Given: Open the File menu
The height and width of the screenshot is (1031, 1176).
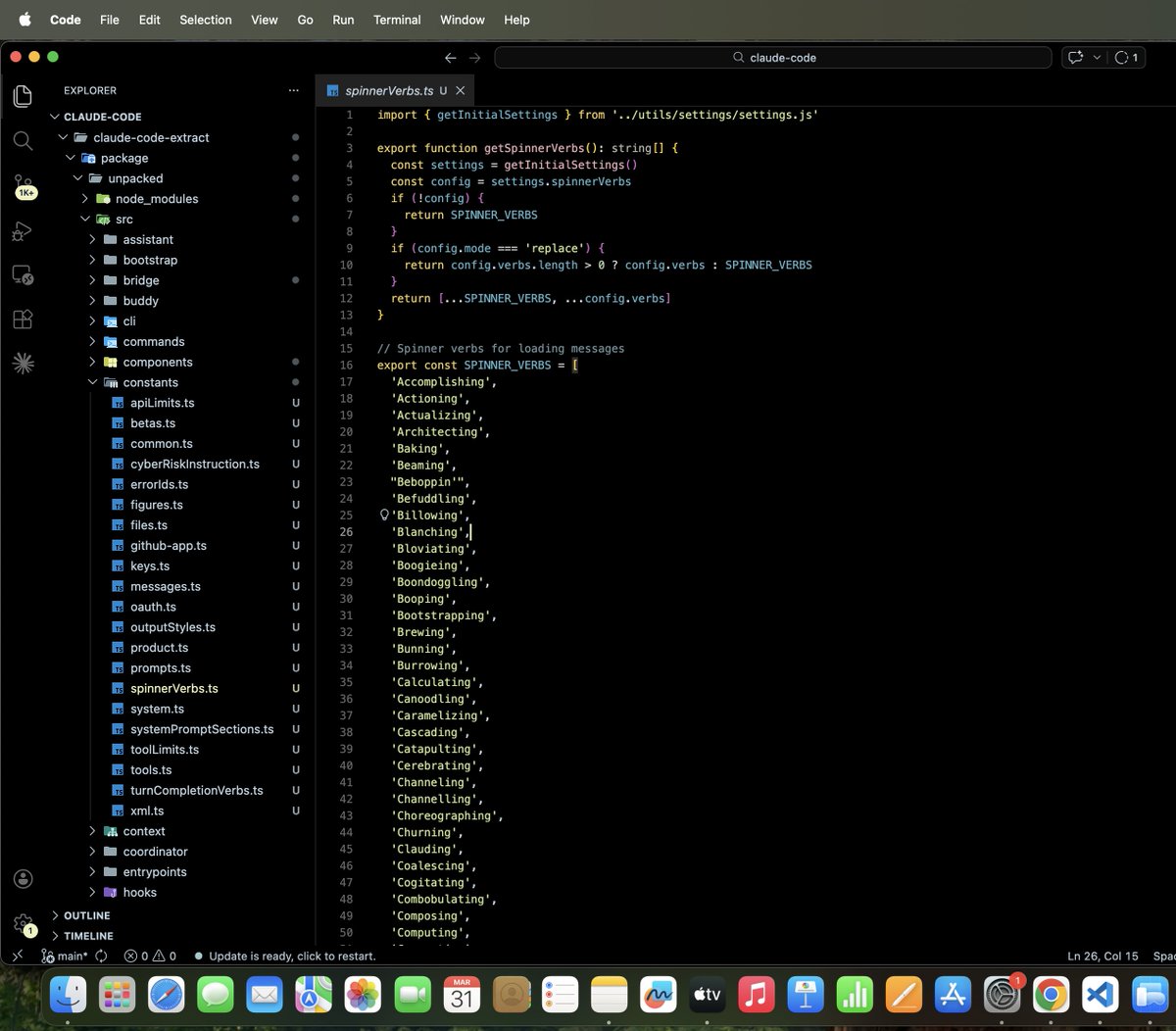Looking at the screenshot, I should tap(110, 20).
